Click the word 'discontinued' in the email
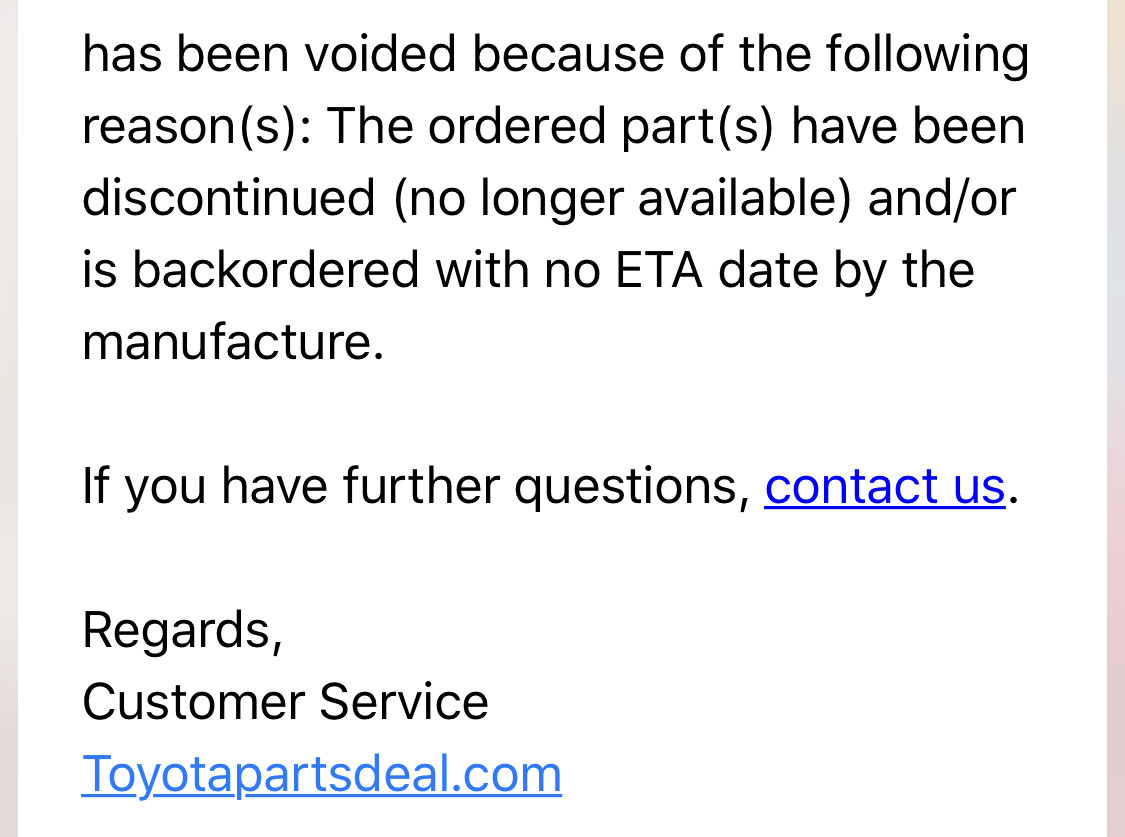 click(229, 197)
